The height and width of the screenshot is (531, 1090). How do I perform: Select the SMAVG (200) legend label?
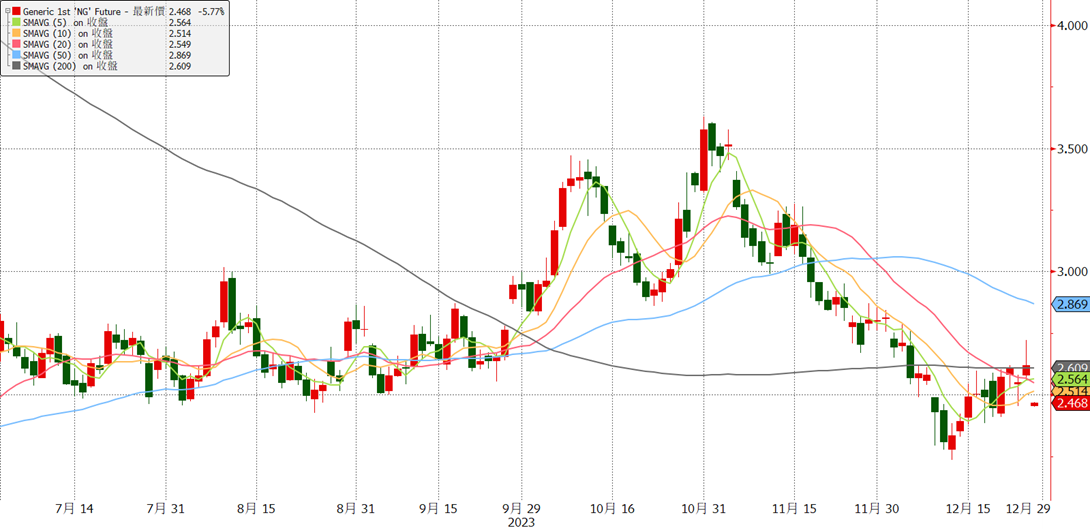70,66
